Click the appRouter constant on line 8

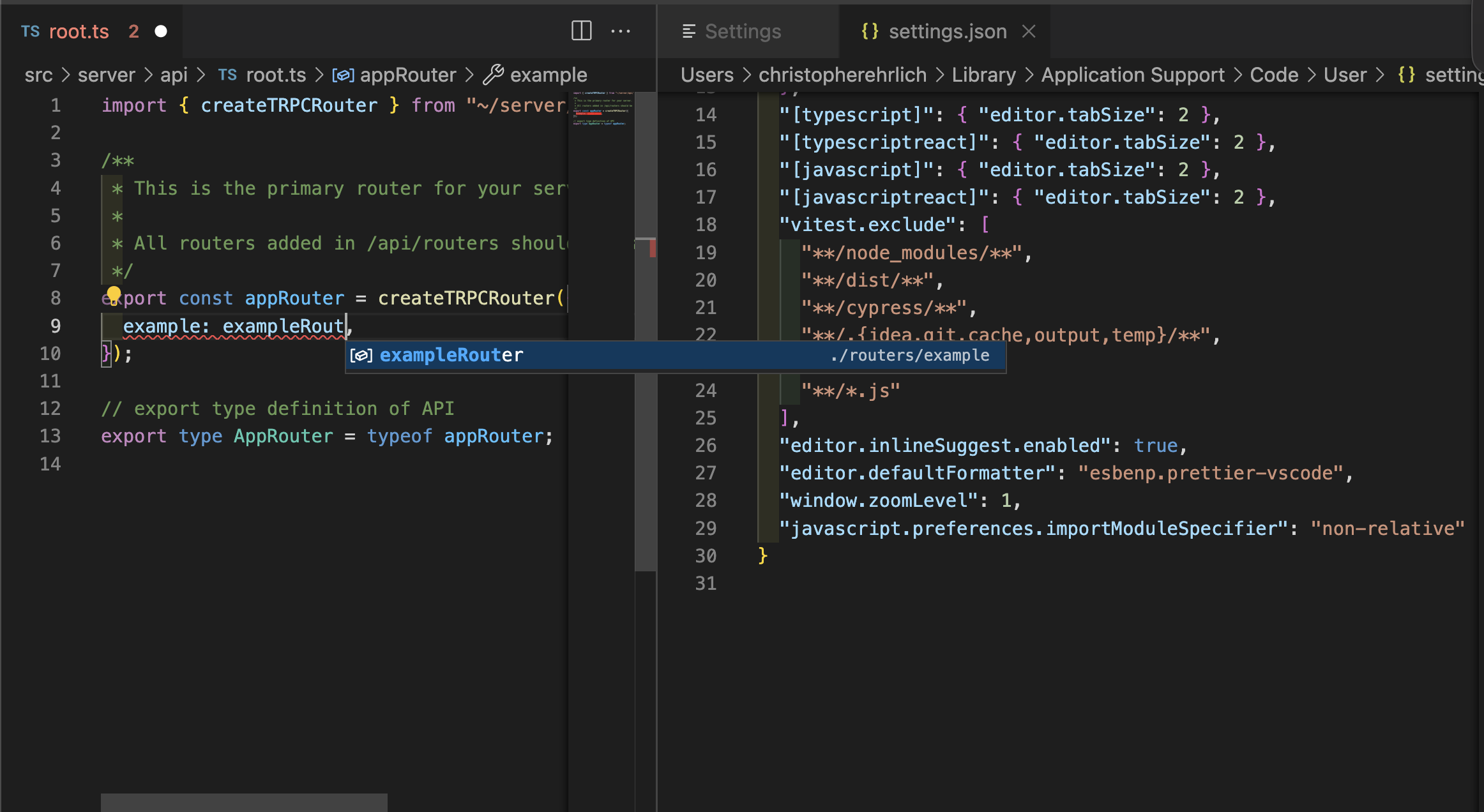[294, 298]
